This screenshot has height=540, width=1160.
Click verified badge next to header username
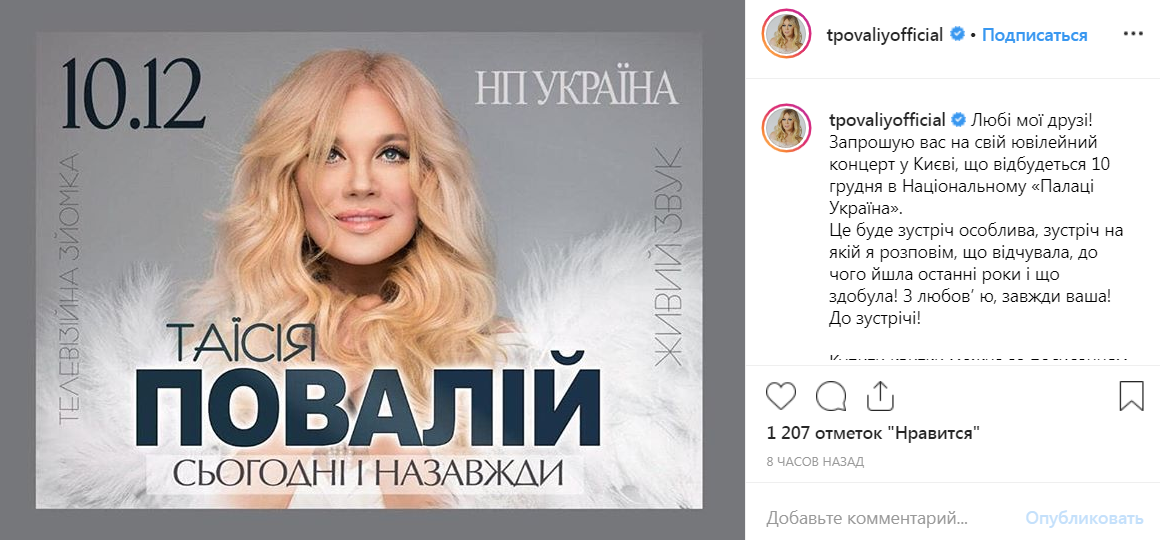(957, 34)
